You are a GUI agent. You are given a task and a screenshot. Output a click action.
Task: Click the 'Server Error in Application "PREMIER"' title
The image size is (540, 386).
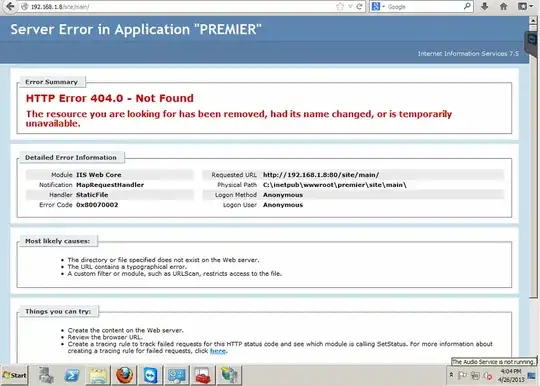136,29
